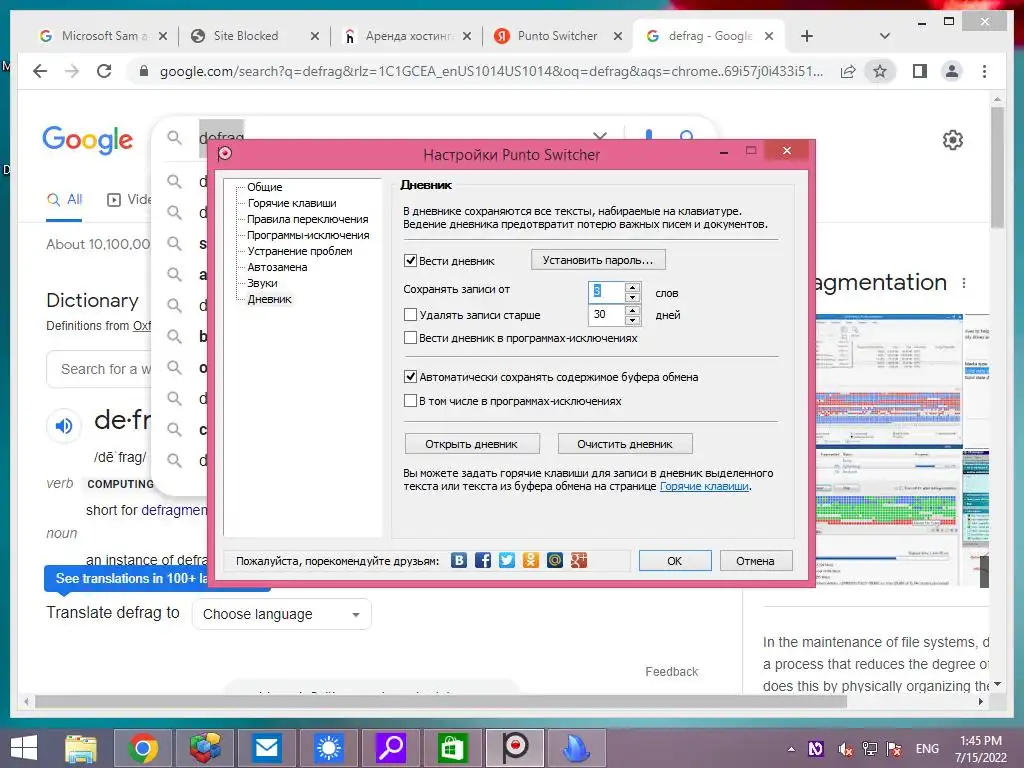The image size is (1024, 768).
Task: Click the days count input field
Action: click(607, 315)
